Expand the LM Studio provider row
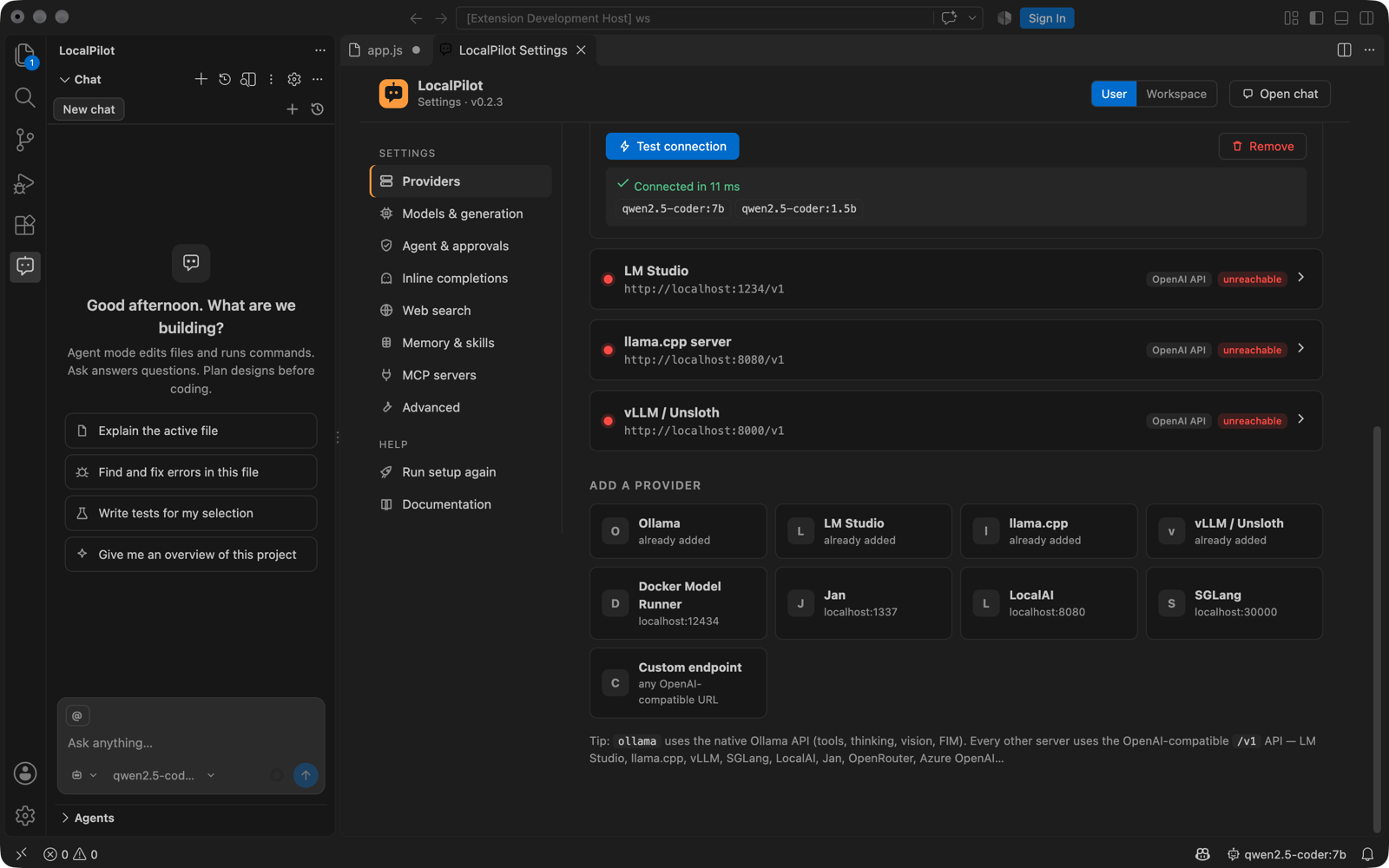 pos(956,279)
